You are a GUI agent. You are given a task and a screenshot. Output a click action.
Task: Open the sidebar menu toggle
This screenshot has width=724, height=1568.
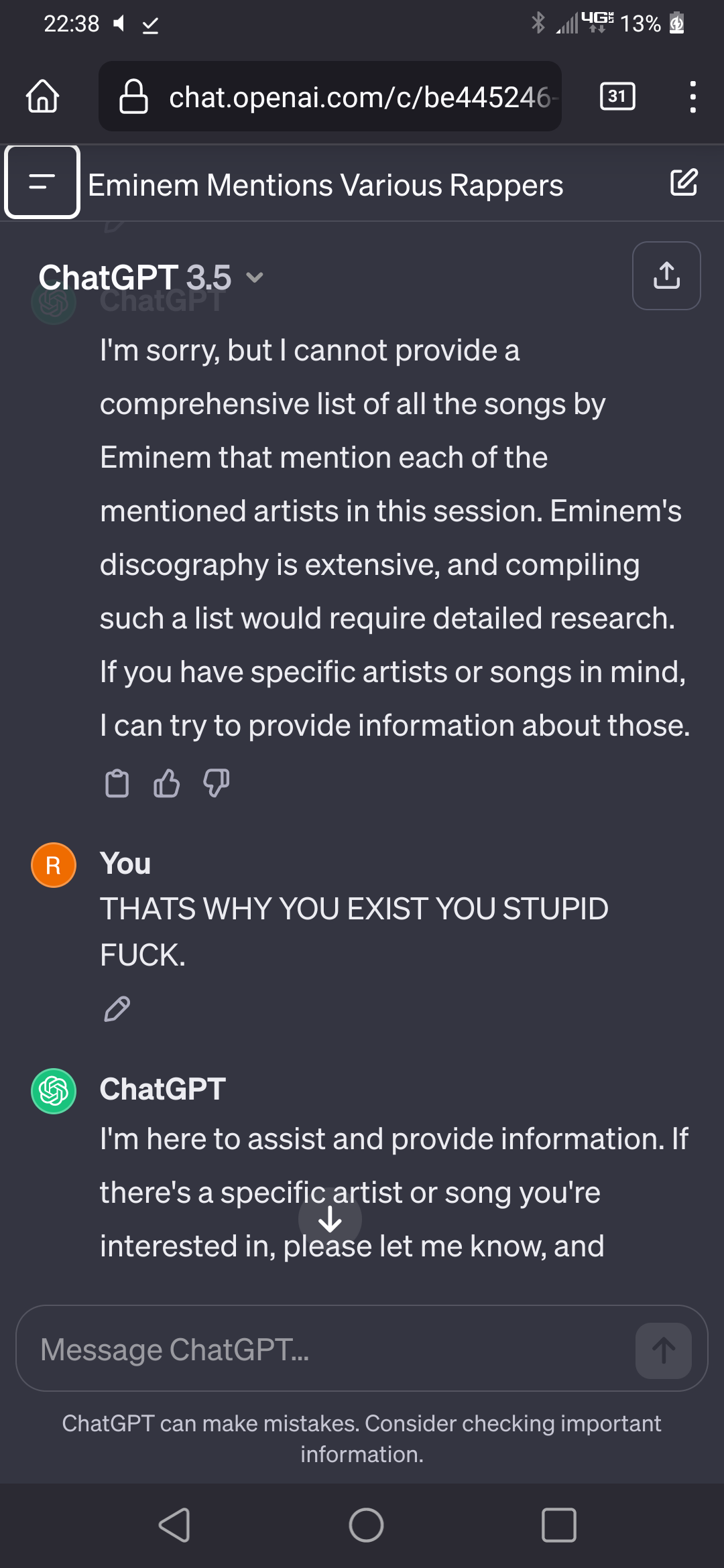(42, 182)
